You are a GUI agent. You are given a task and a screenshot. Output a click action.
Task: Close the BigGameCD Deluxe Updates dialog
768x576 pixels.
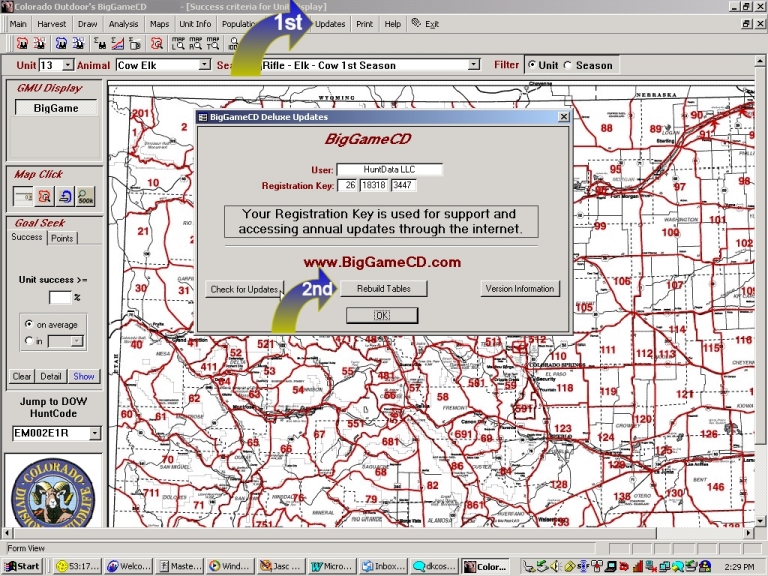[x=564, y=117]
